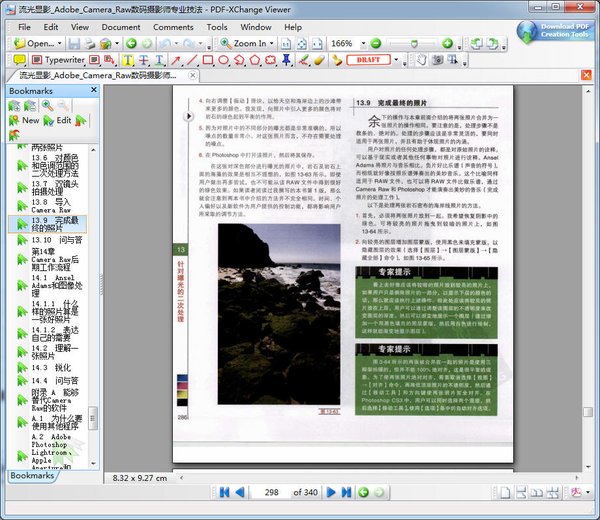Click the Typewriter tool button
The height and width of the screenshot is (520, 600).
[x=59, y=60]
